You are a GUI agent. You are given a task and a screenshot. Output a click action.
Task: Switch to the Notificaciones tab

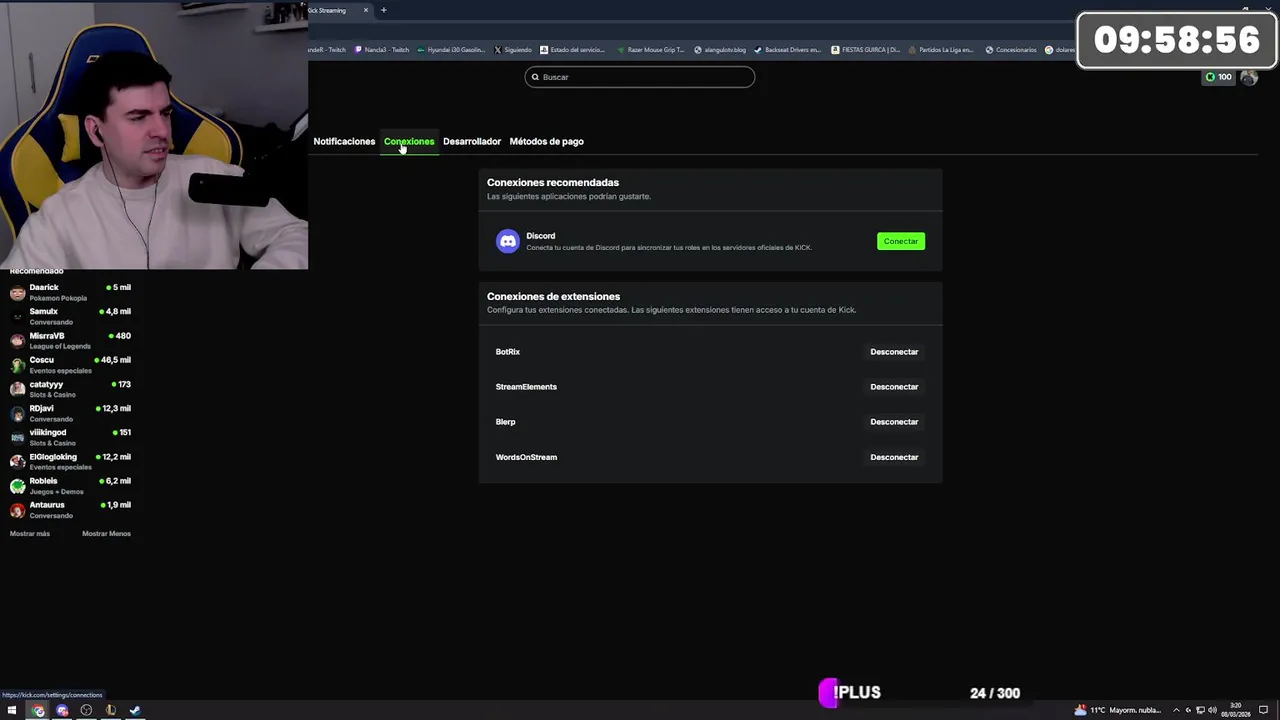click(344, 141)
